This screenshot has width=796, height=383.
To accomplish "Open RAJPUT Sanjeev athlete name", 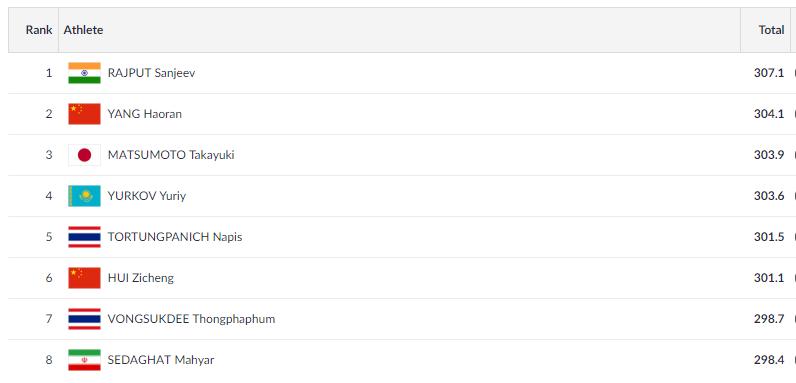I will tap(151, 73).
